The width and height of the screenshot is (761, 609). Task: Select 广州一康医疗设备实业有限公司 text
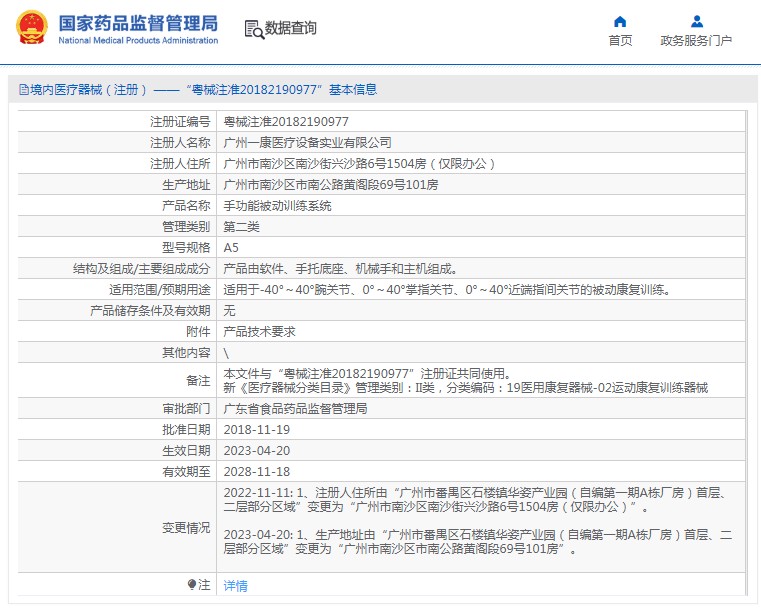tap(307, 143)
